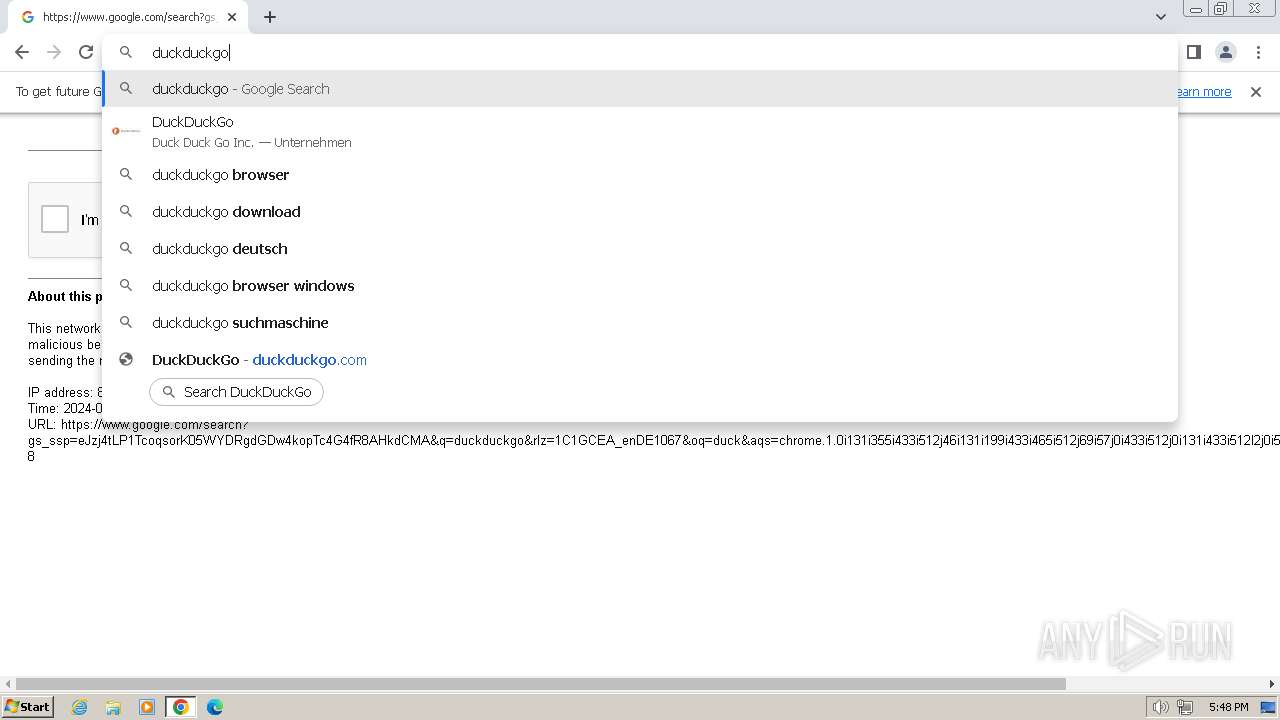Pick the 'duckduckgo suchmaschine' suggestion
This screenshot has width=1280, height=720.
pyautogui.click(x=640, y=323)
